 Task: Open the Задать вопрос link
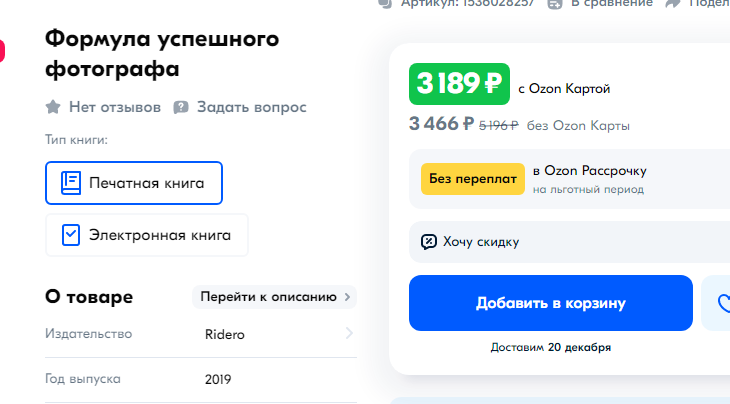[x=251, y=107]
